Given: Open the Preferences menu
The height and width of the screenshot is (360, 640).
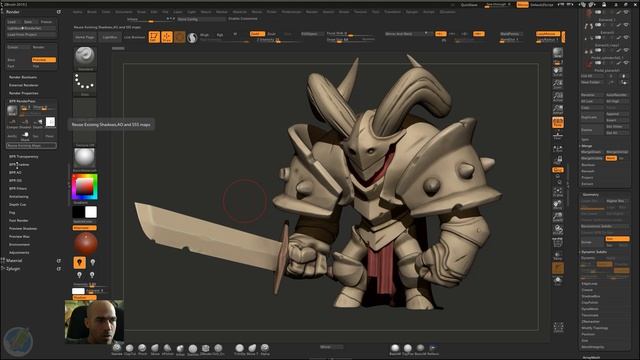Looking at the screenshot, I should [x=291, y=12].
